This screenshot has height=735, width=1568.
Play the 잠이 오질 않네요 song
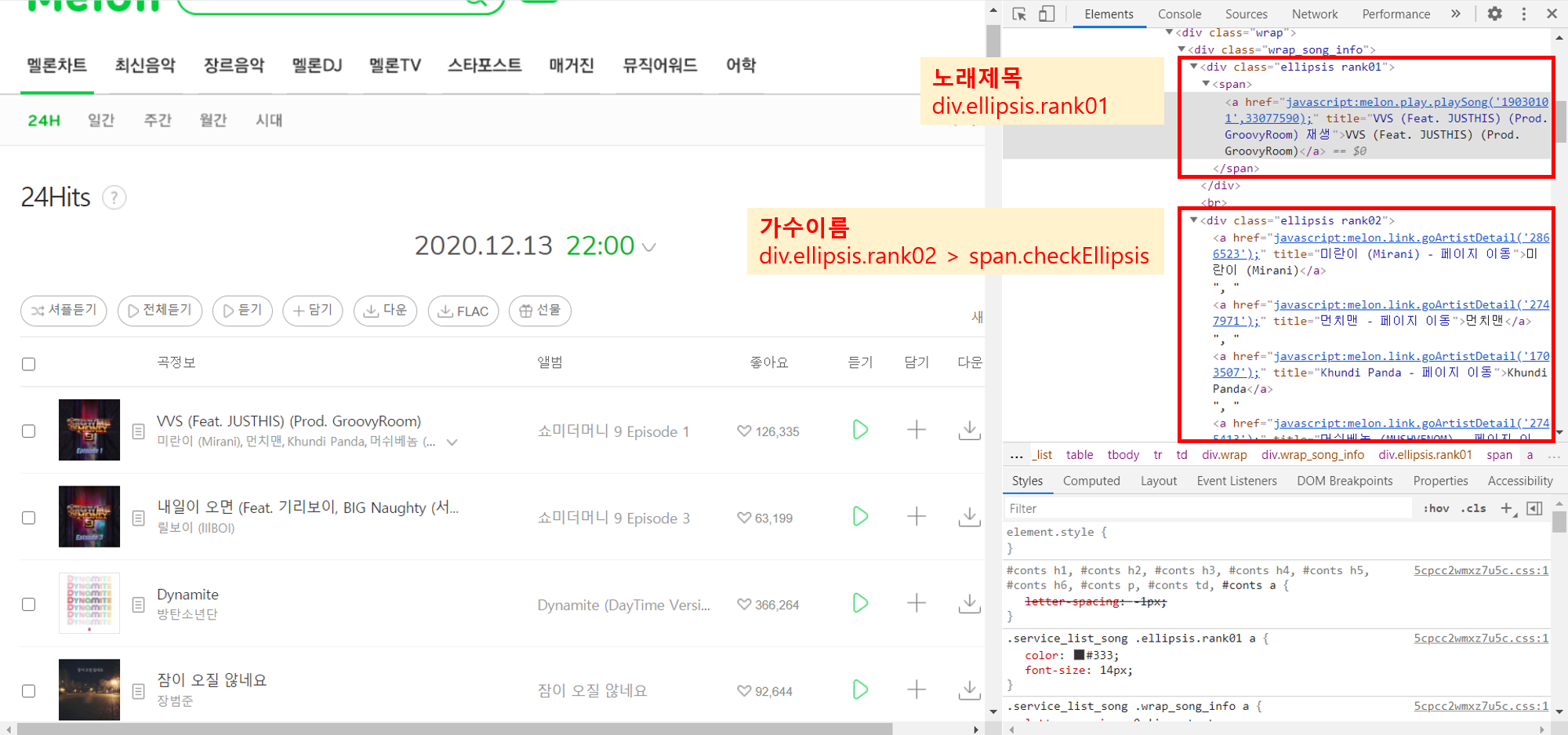point(860,690)
